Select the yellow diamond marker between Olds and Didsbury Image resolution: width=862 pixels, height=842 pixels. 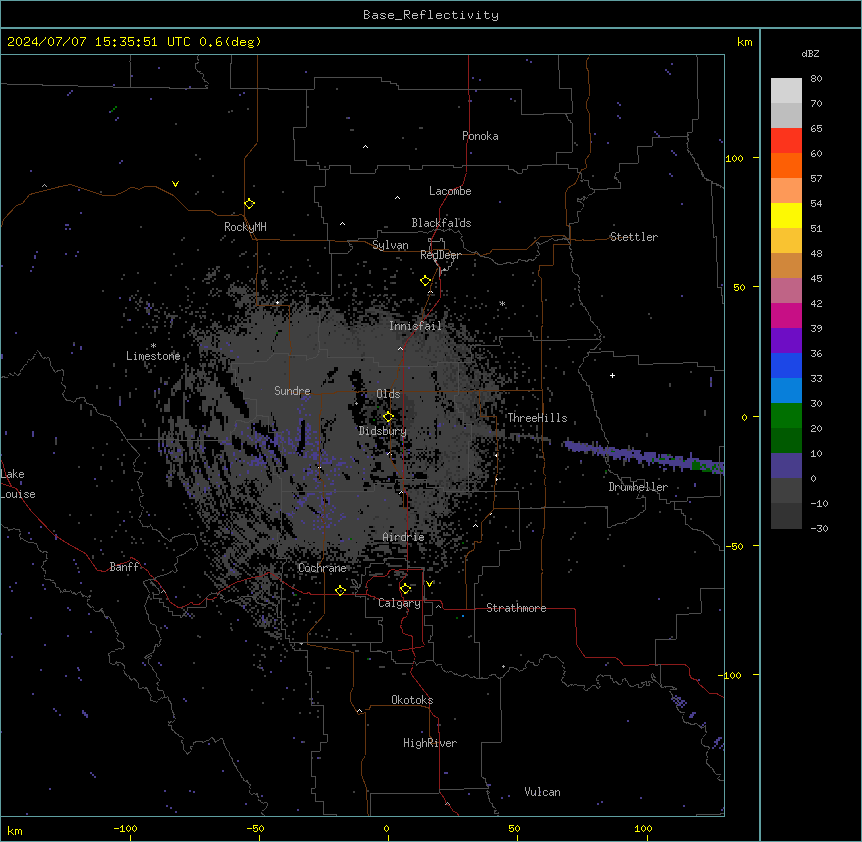pos(388,417)
